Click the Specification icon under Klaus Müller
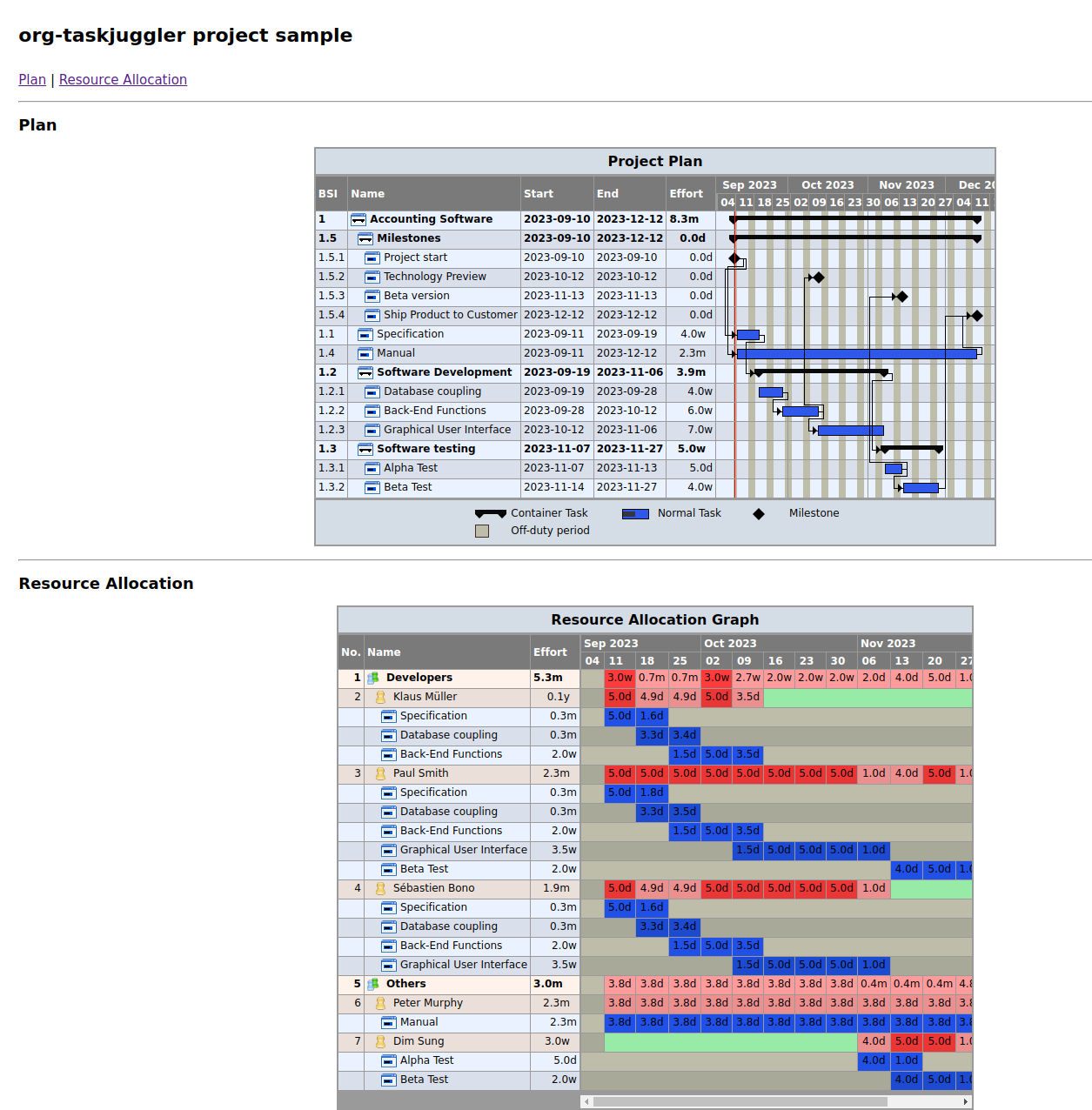The height and width of the screenshot is (1110, 1092). pos(389,717)
